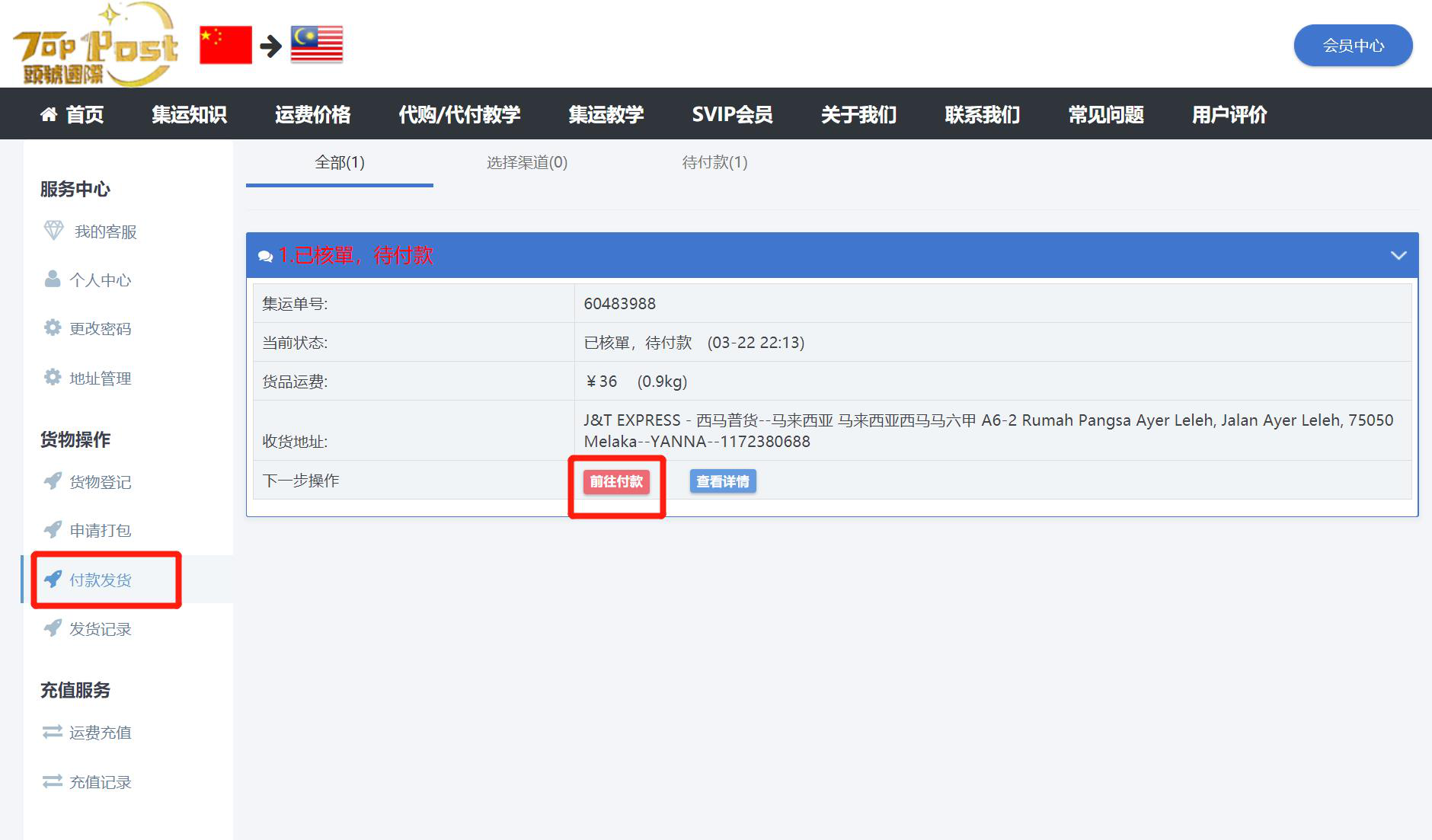Click the gear icon beside 地址管理
1432x840 pixels.
(53, 377)
